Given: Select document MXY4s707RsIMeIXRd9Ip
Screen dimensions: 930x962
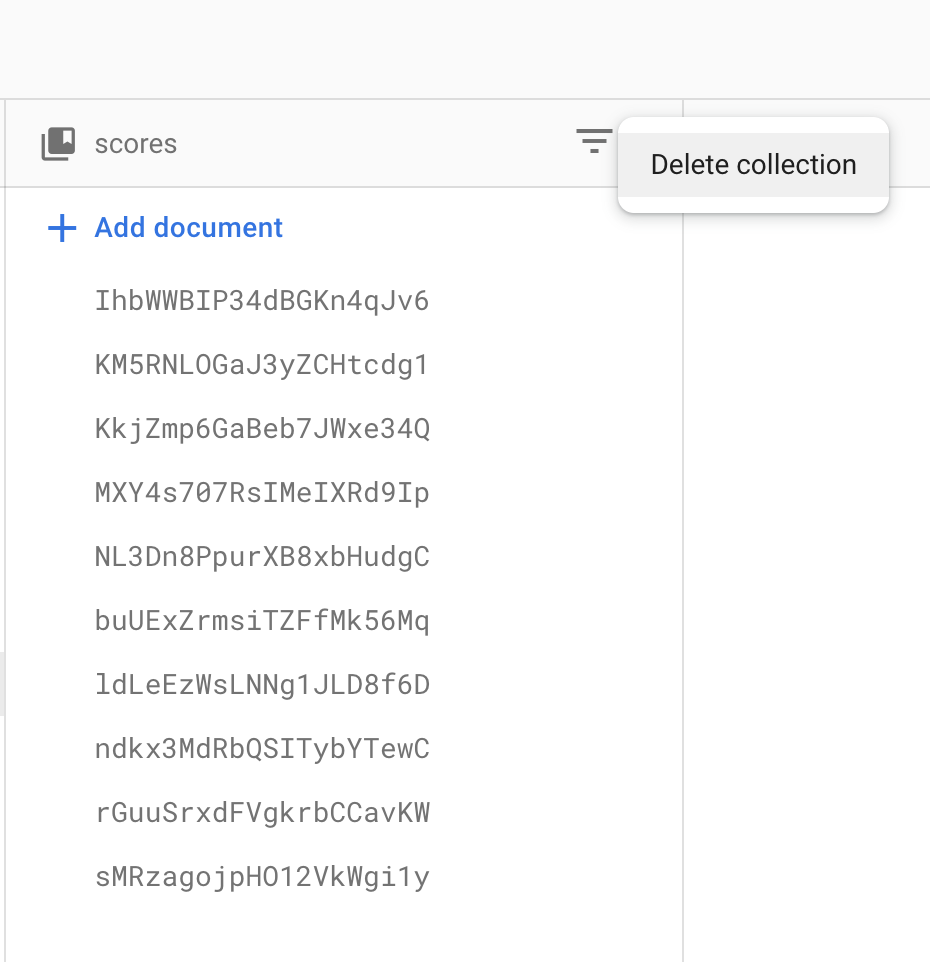Looking at the screenshot, I should coord(262,492).
